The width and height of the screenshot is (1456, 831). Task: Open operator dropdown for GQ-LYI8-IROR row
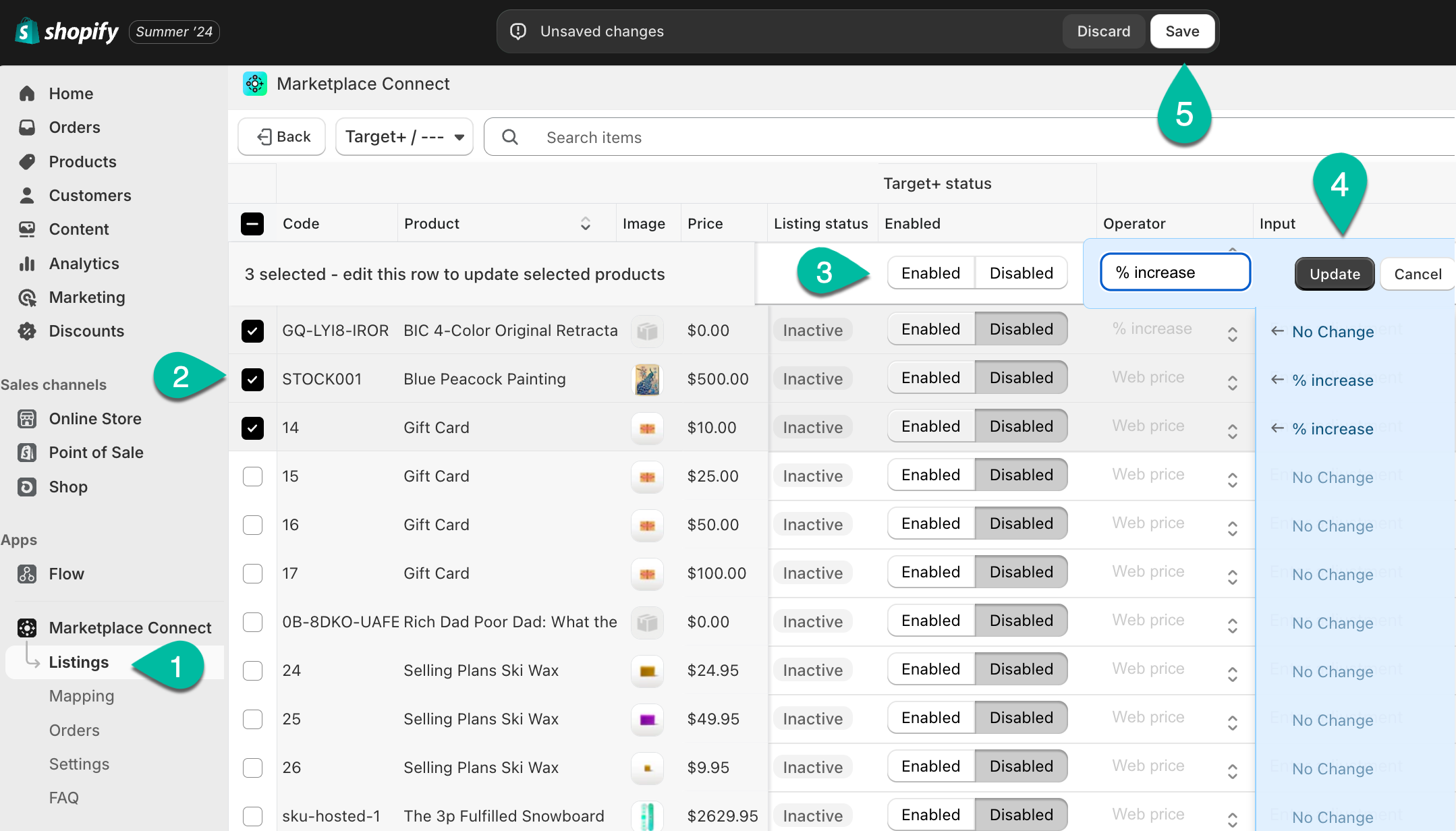(1175, 330)
